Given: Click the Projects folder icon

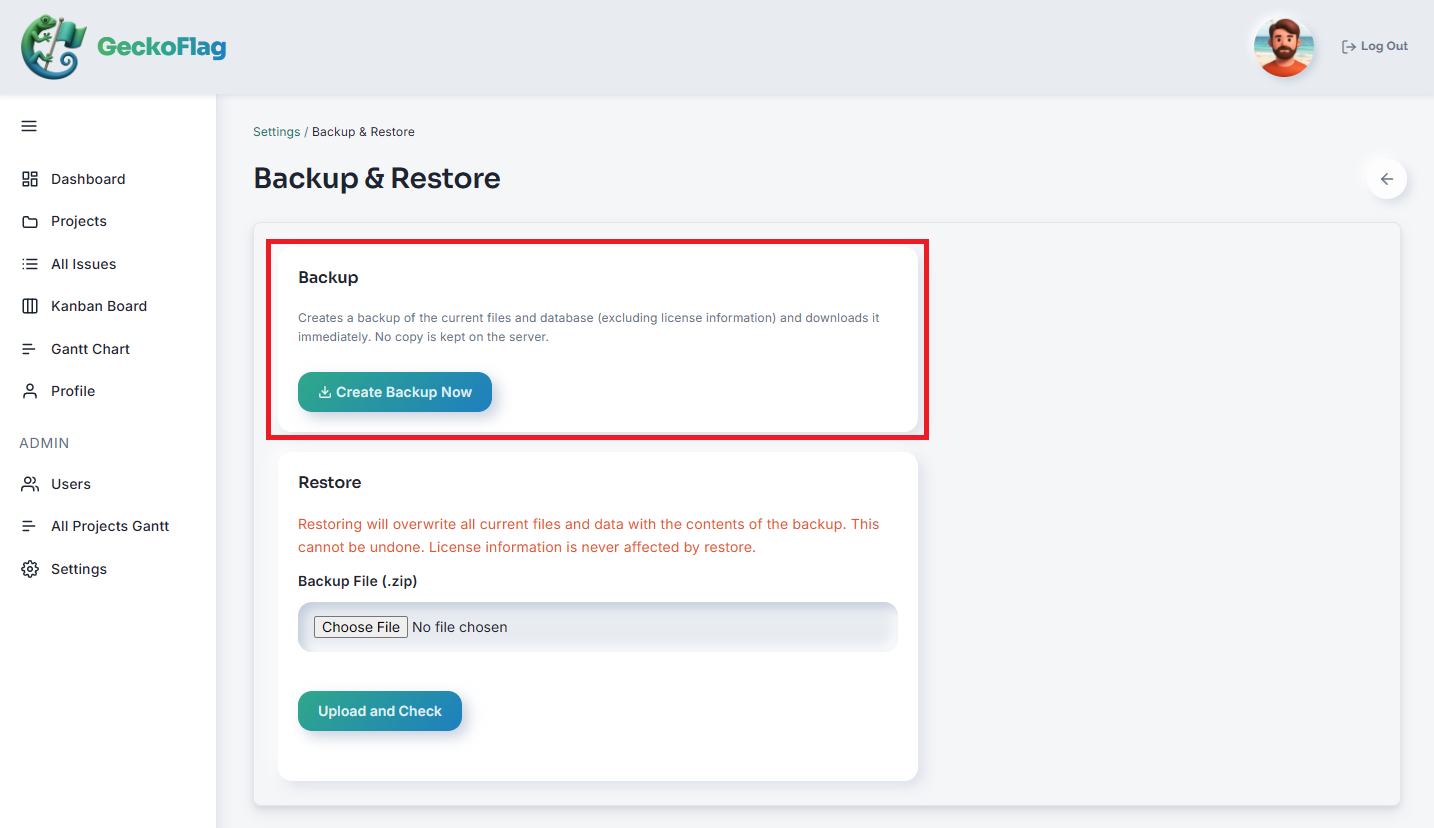Looking at the screenshot, I should click(x=30, y=221).
